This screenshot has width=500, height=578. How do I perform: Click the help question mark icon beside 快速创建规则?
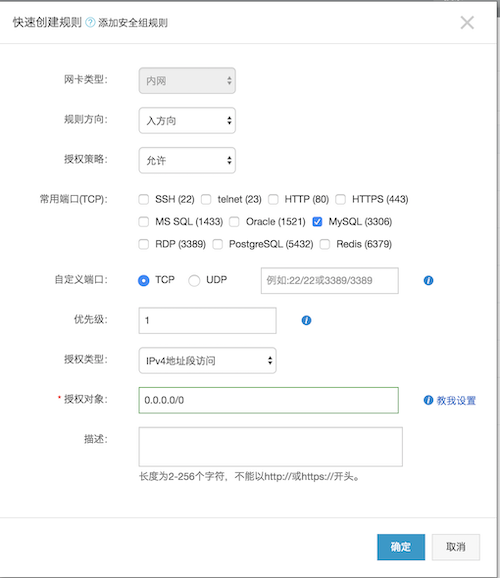[90, 22]
